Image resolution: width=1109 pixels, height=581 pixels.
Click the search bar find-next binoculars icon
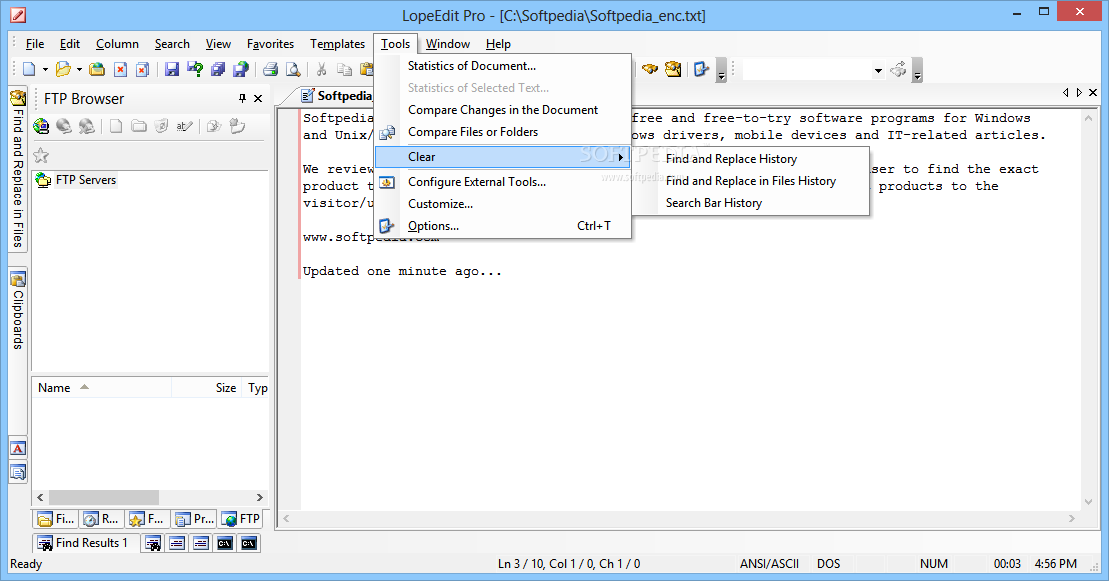[x=898, y=69]
